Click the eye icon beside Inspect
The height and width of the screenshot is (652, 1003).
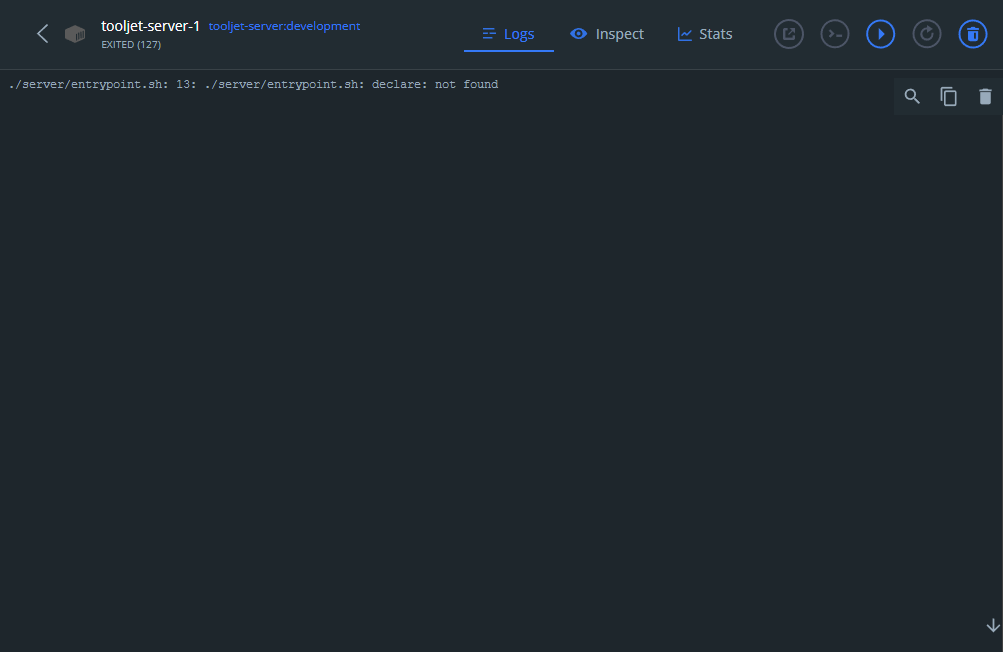tap(578, 33)
